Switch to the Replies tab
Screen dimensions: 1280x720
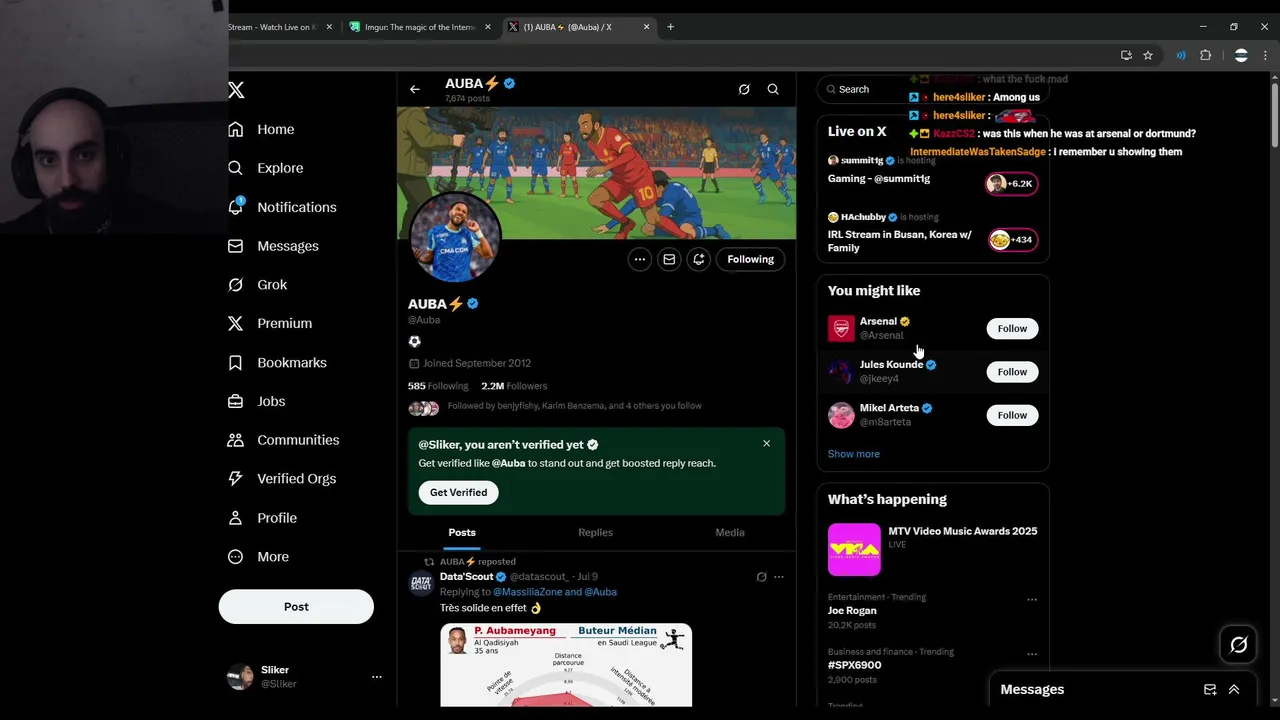point(596,533)
